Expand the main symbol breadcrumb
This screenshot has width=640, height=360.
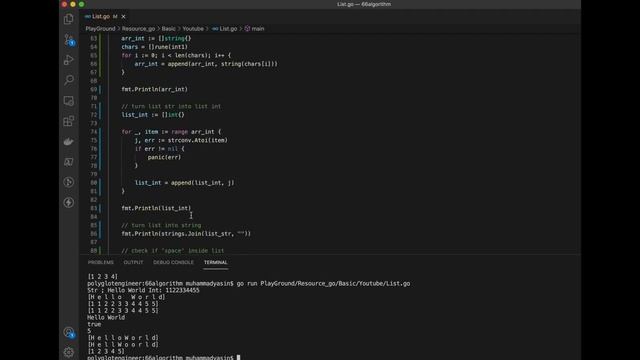[258, 29]
